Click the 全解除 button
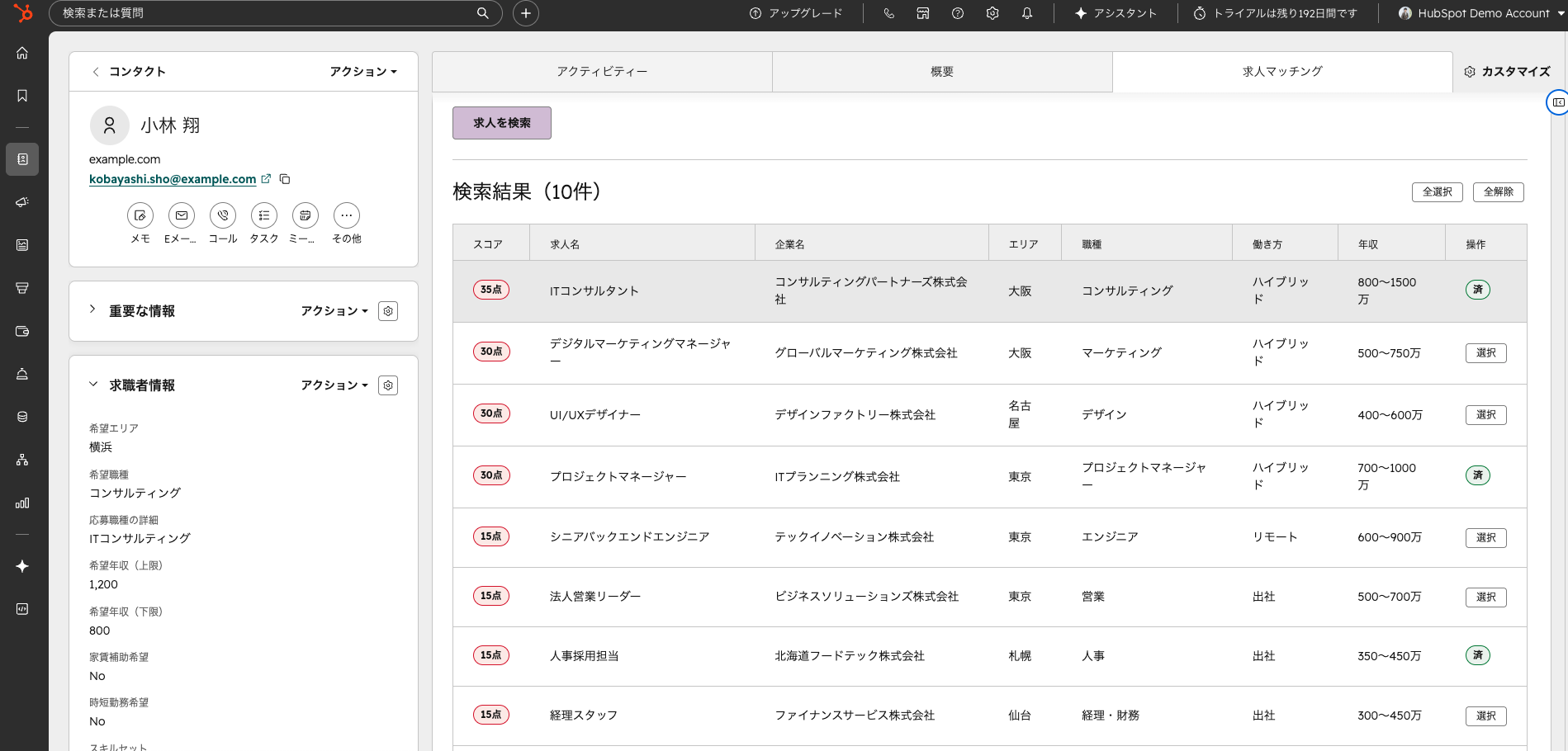 [x=1499, y=192]
